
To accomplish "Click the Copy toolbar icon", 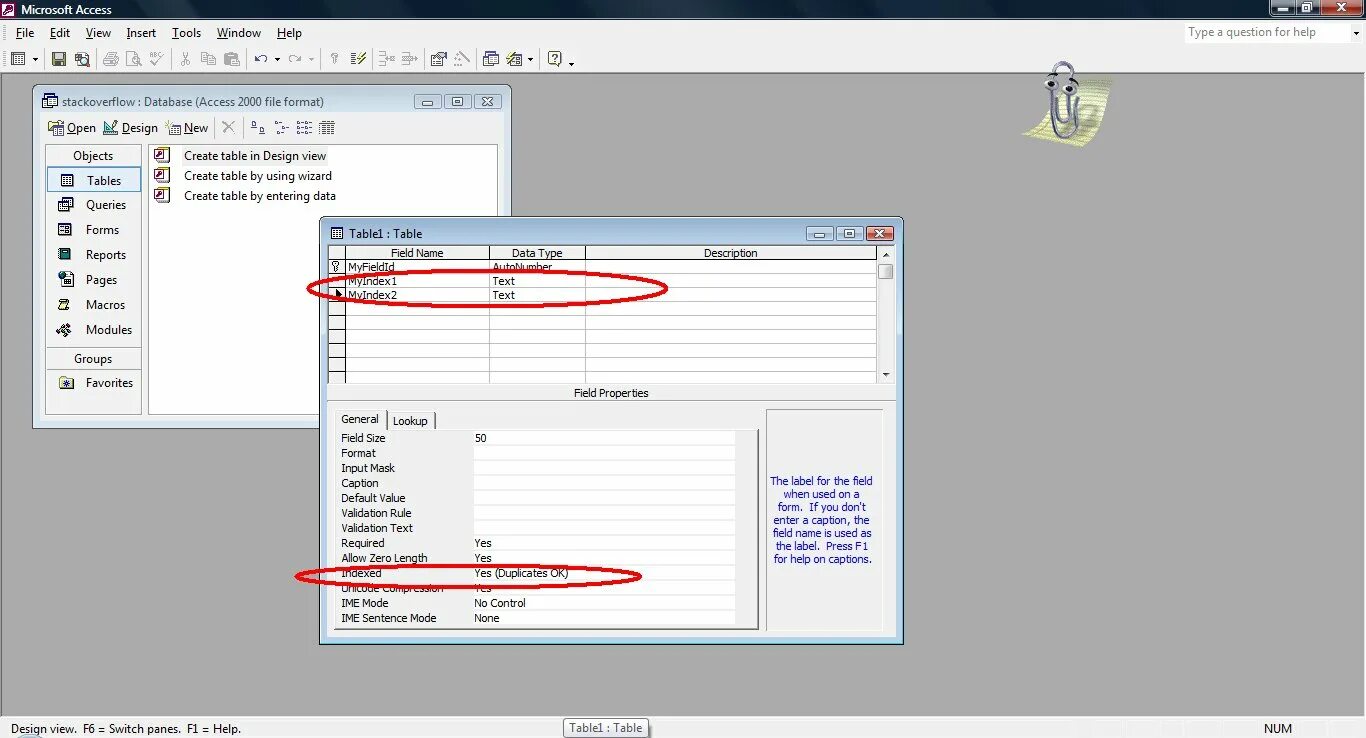I will 208,59.
